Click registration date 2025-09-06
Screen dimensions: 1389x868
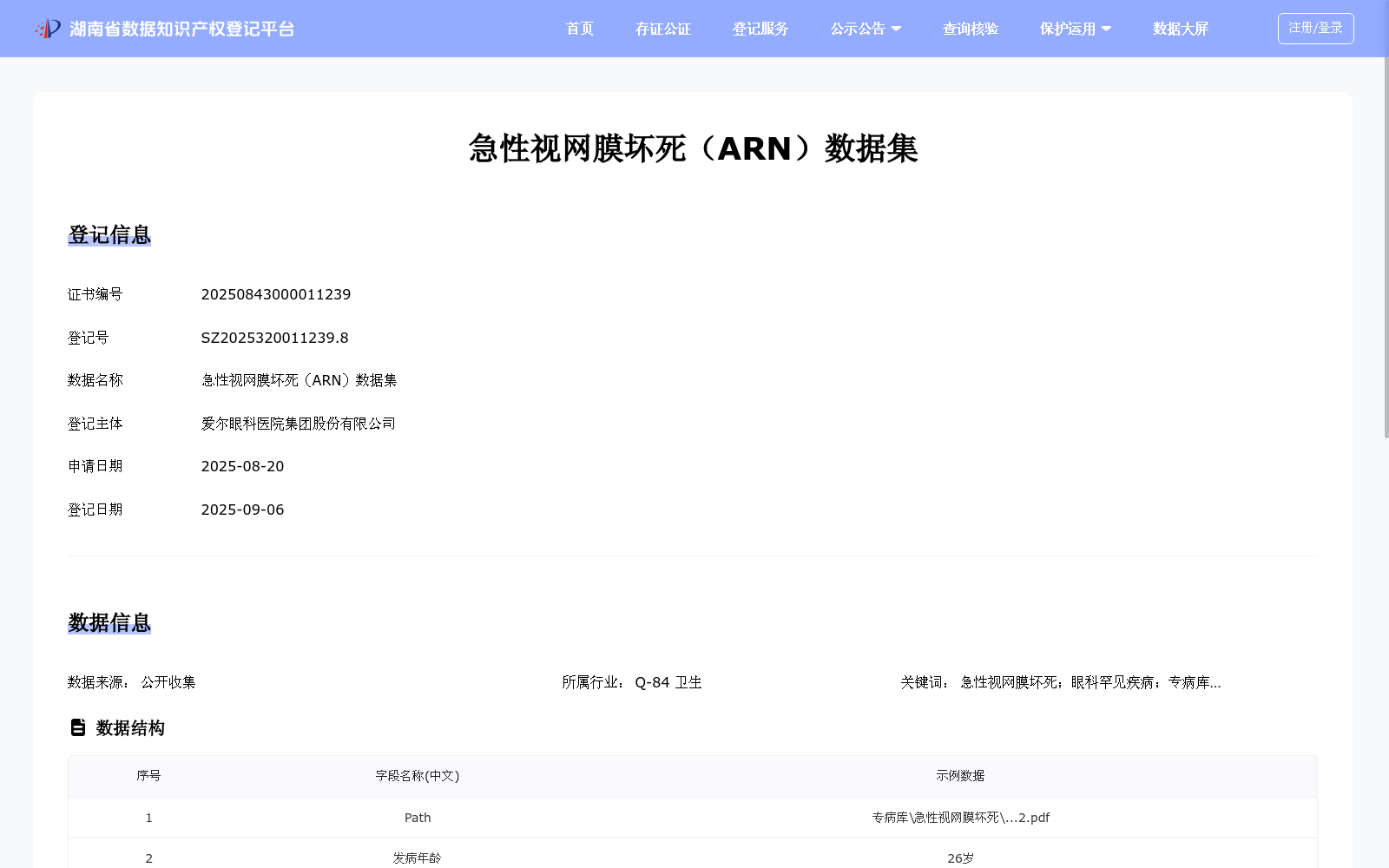(x=242, y=510)
